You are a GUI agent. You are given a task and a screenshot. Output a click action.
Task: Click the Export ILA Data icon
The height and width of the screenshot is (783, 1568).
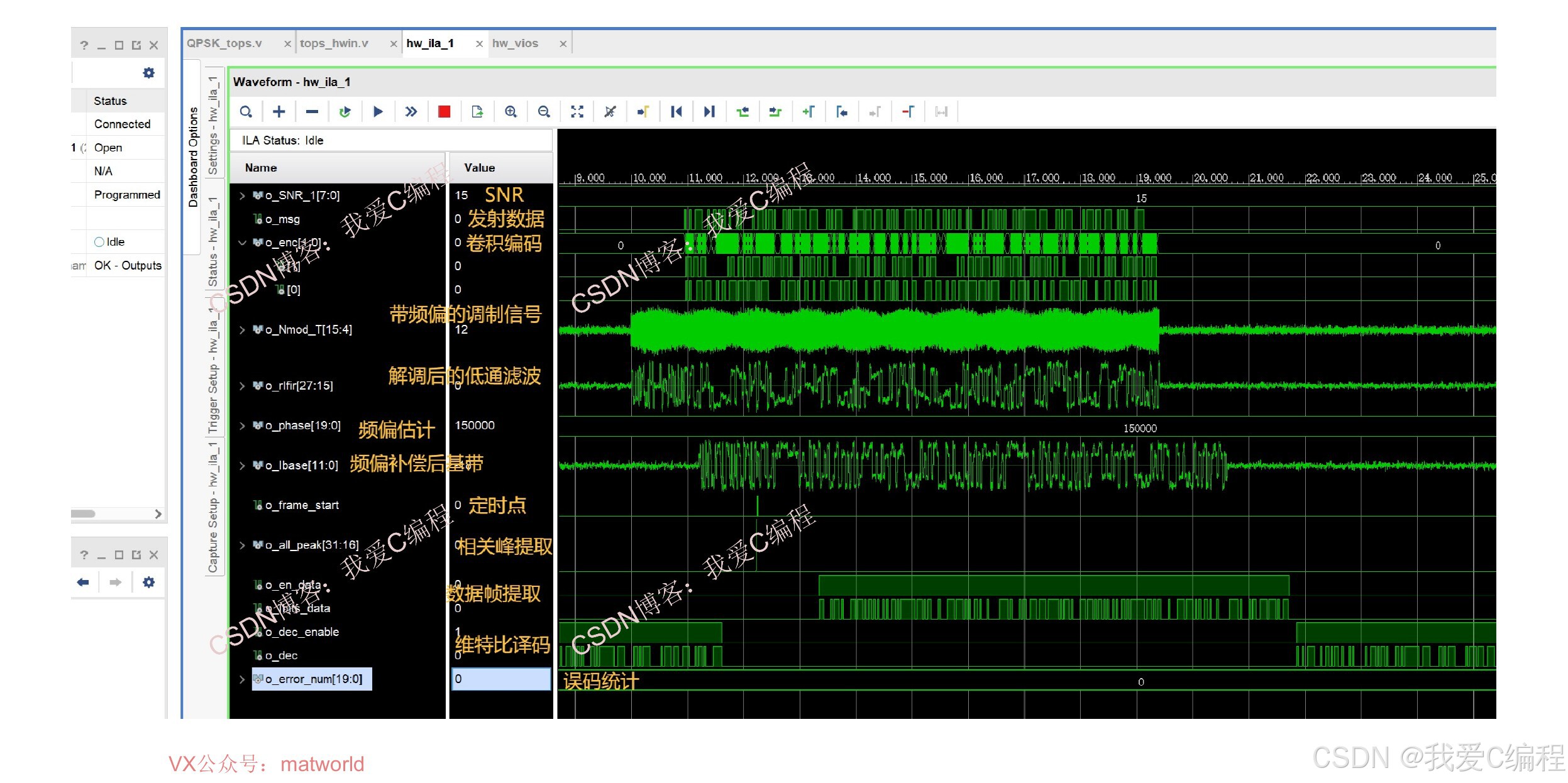point(477,112)
